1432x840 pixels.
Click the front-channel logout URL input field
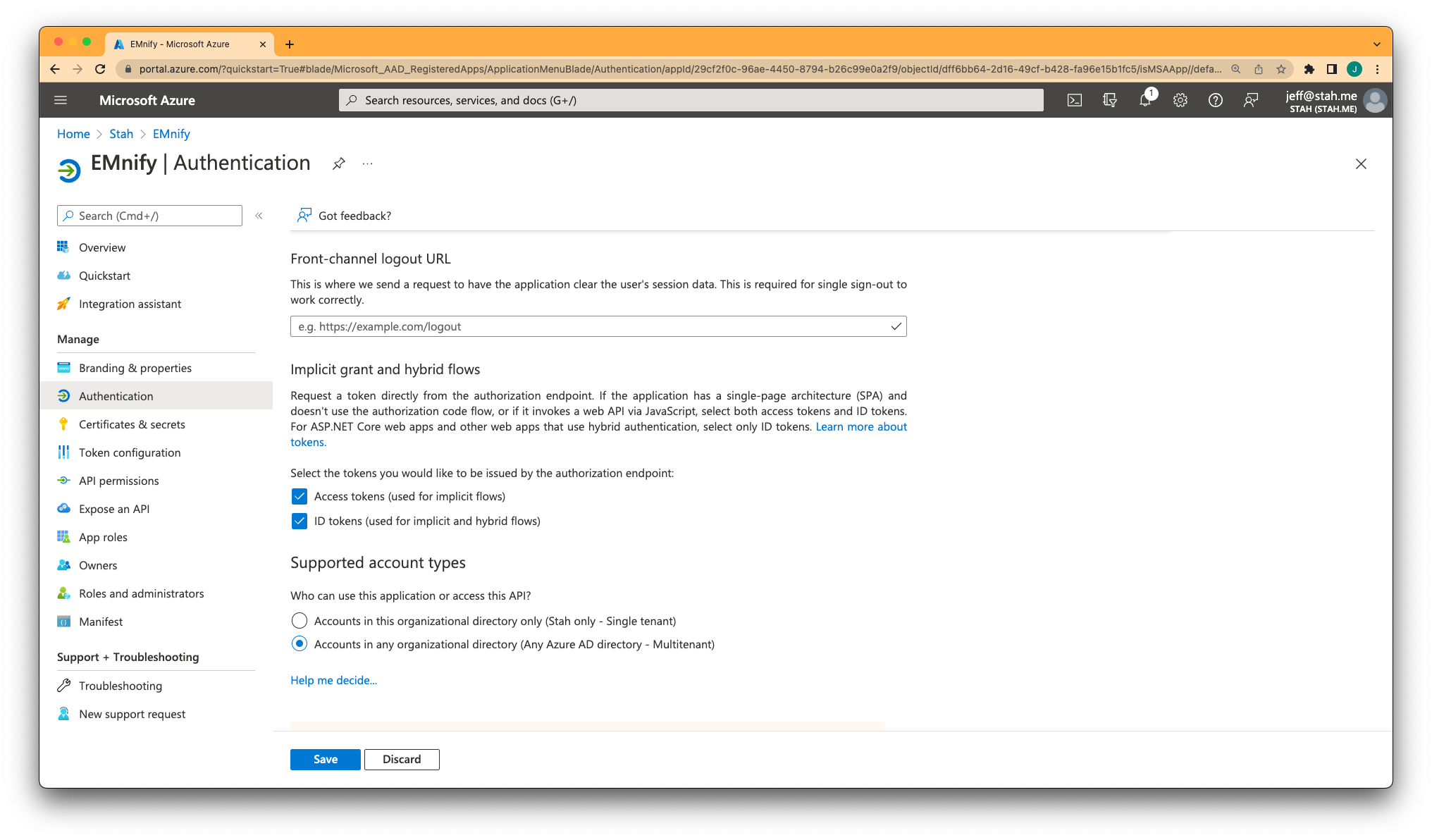pyautogui.click(x=598, y=326)
